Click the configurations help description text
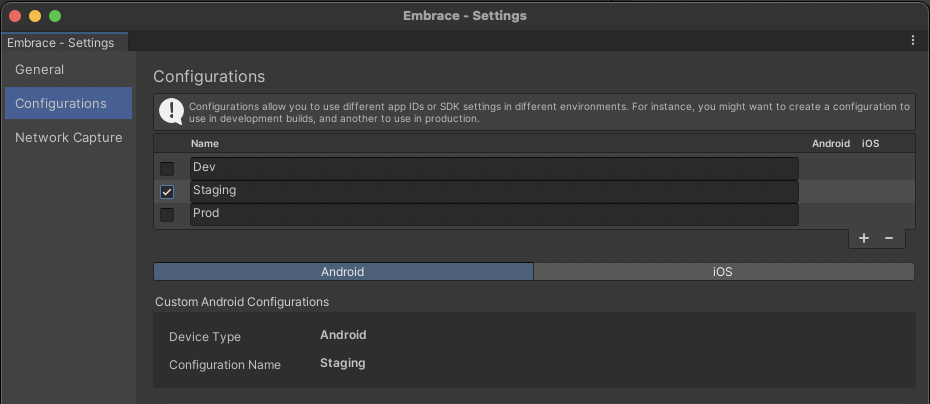The height and width of the screenshot is (404, 930). click(549, 113)
